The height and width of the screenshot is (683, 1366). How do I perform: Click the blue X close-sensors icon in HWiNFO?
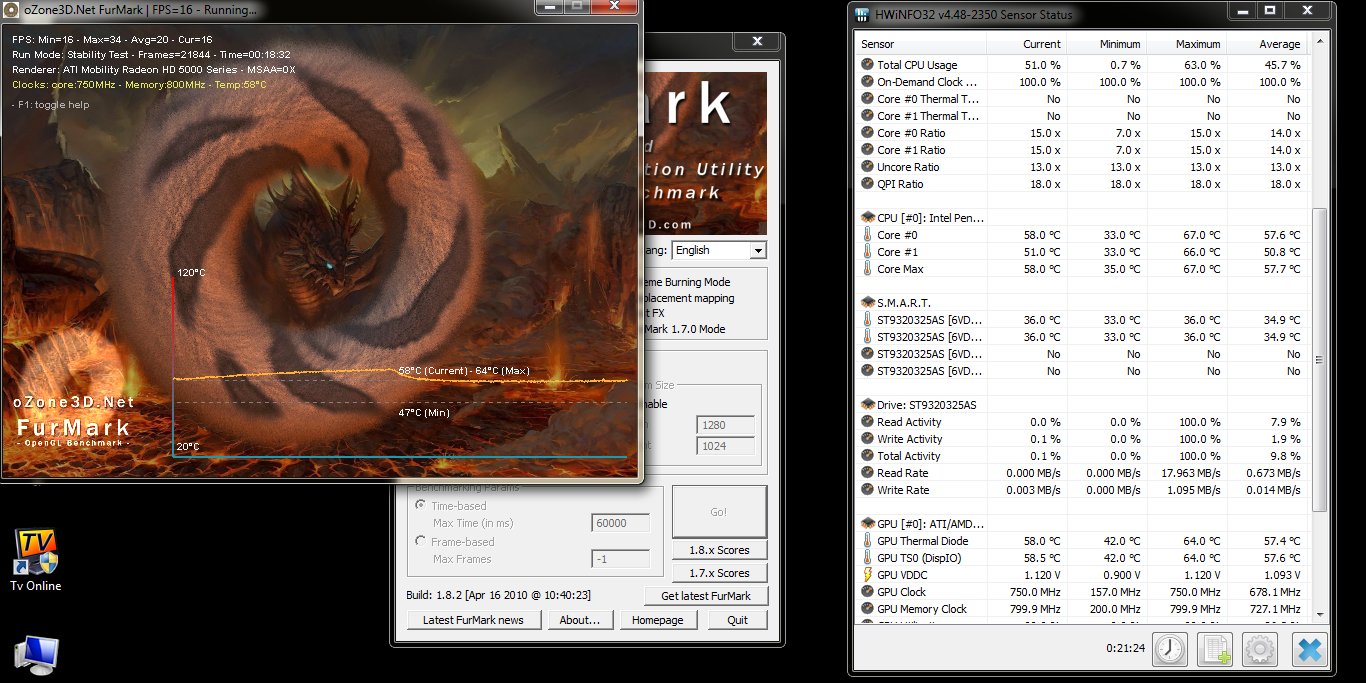(x=1309, y=650)
